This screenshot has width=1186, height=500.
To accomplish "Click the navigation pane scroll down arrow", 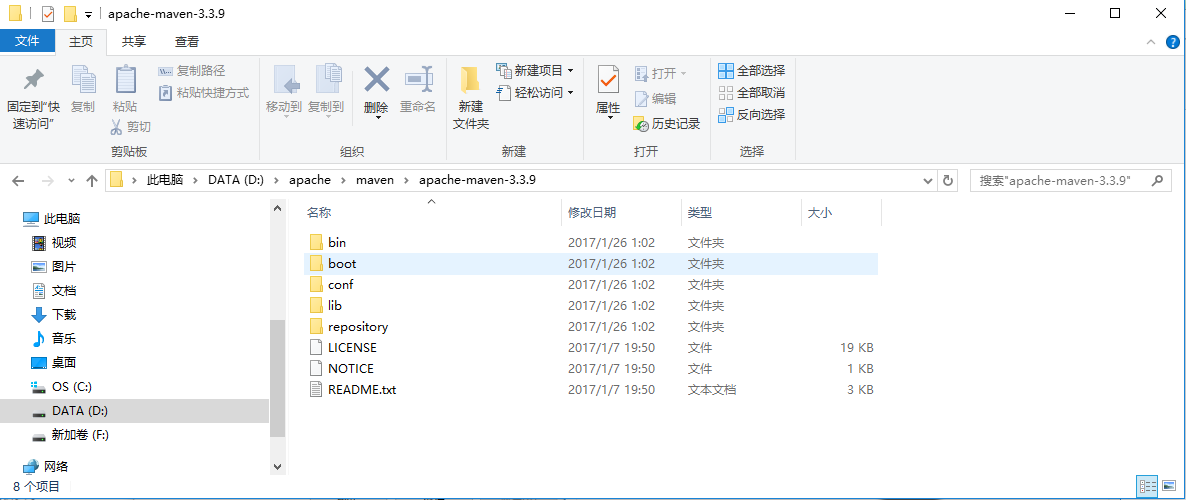I will click(x=277, y=467).
